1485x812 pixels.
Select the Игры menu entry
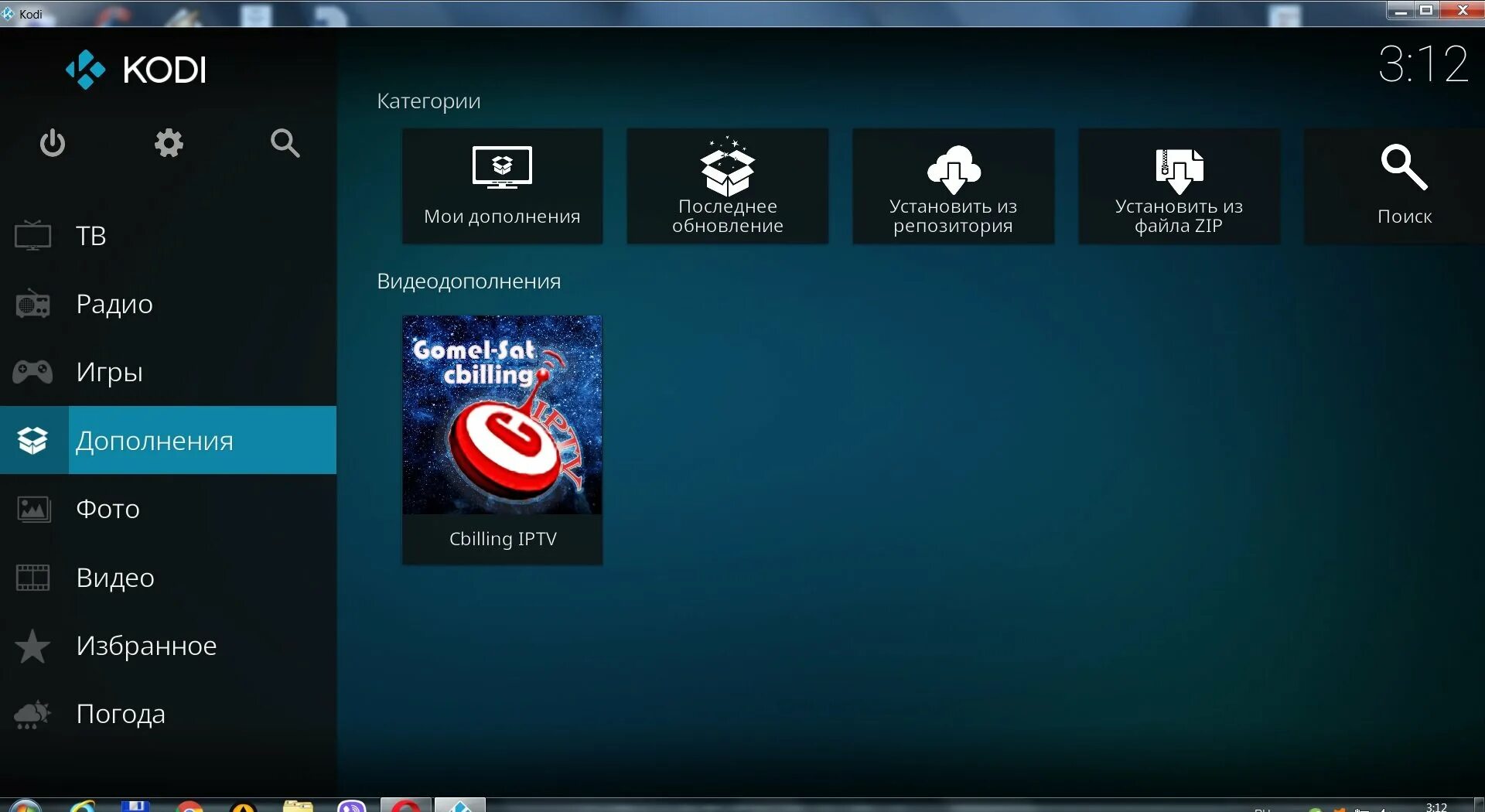168,372
